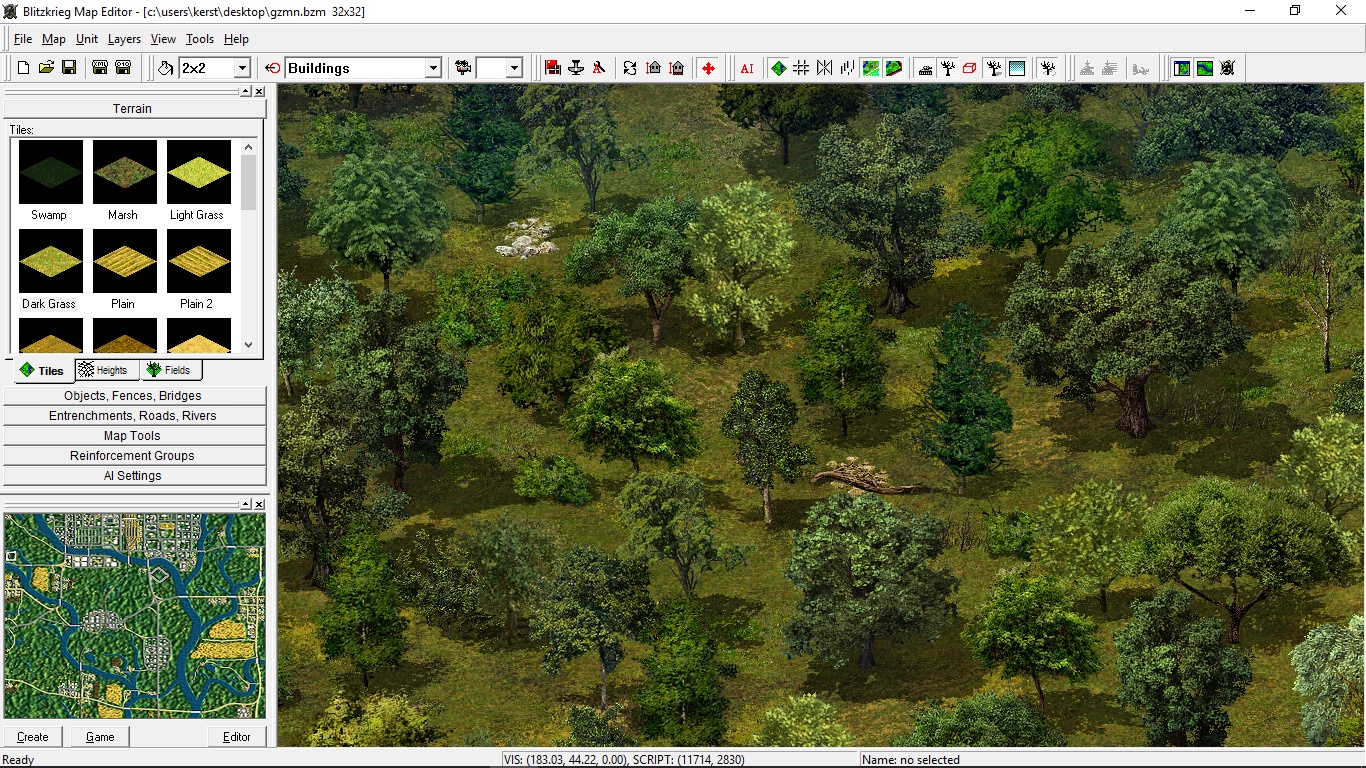Open the Buildings object type dropdown
Screen dimensions: 1366x768
[x=433, y=68]
